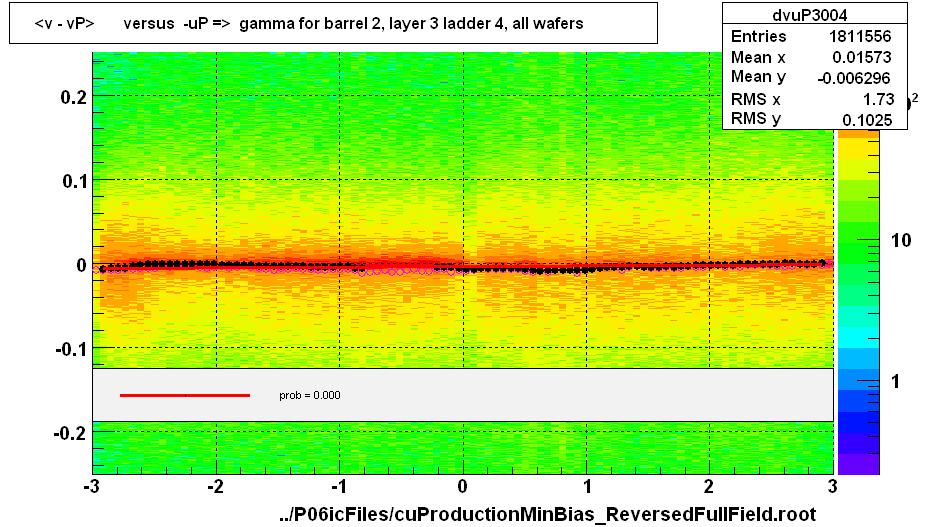Pick the purple band of color palette

pyautogui.click(x=858, y=464)
